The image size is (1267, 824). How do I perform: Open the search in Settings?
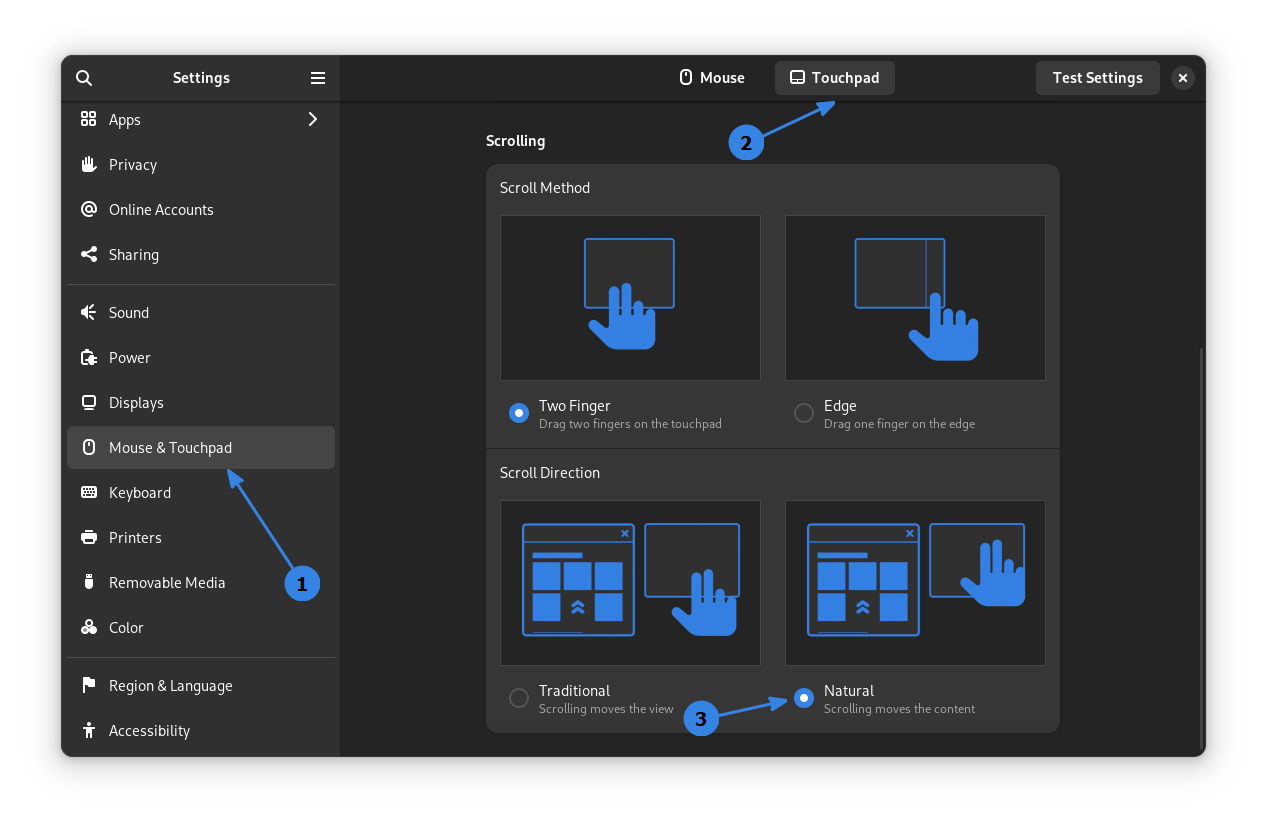[x=84, y=77]
